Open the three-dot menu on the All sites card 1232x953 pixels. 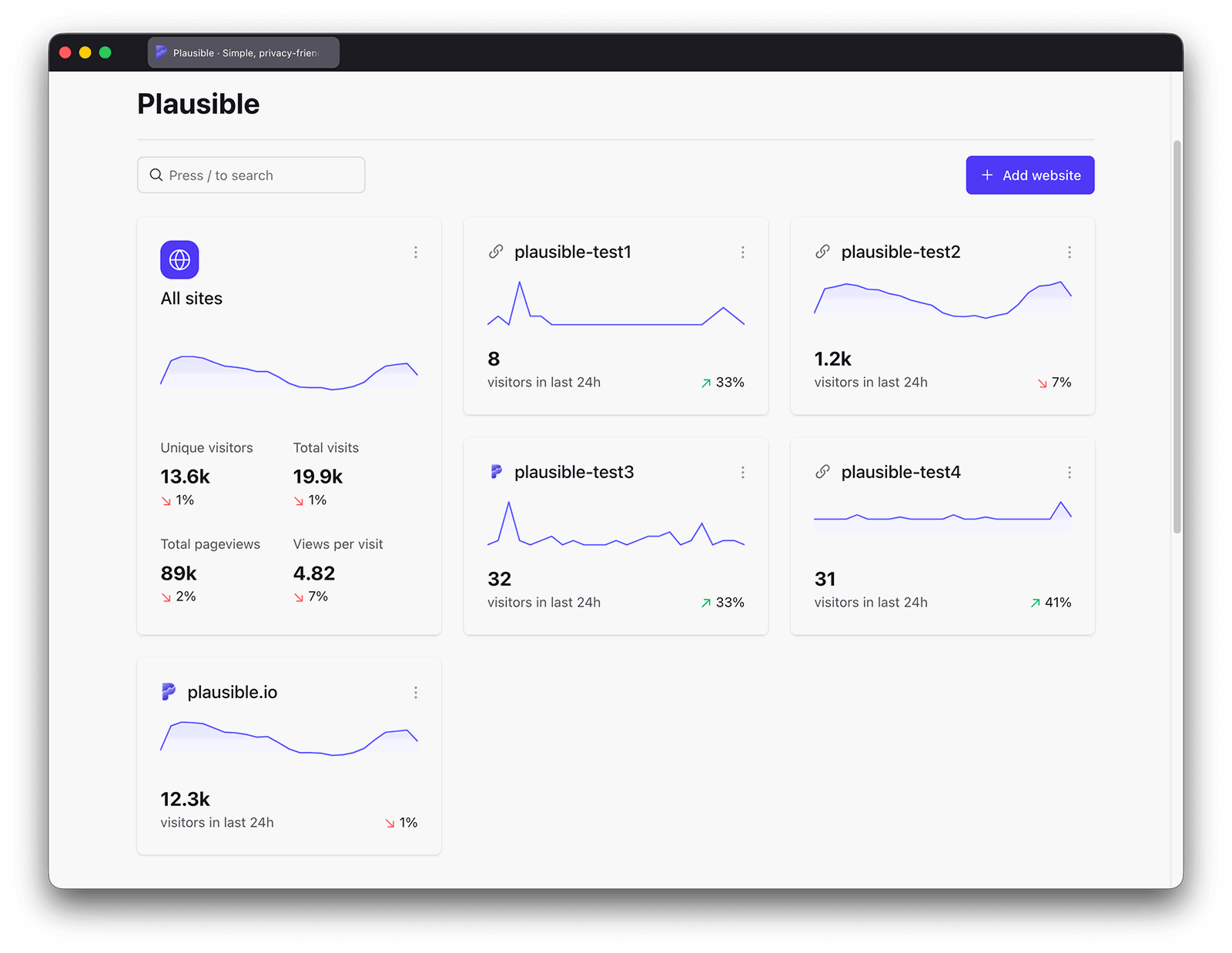click(416, 252)
